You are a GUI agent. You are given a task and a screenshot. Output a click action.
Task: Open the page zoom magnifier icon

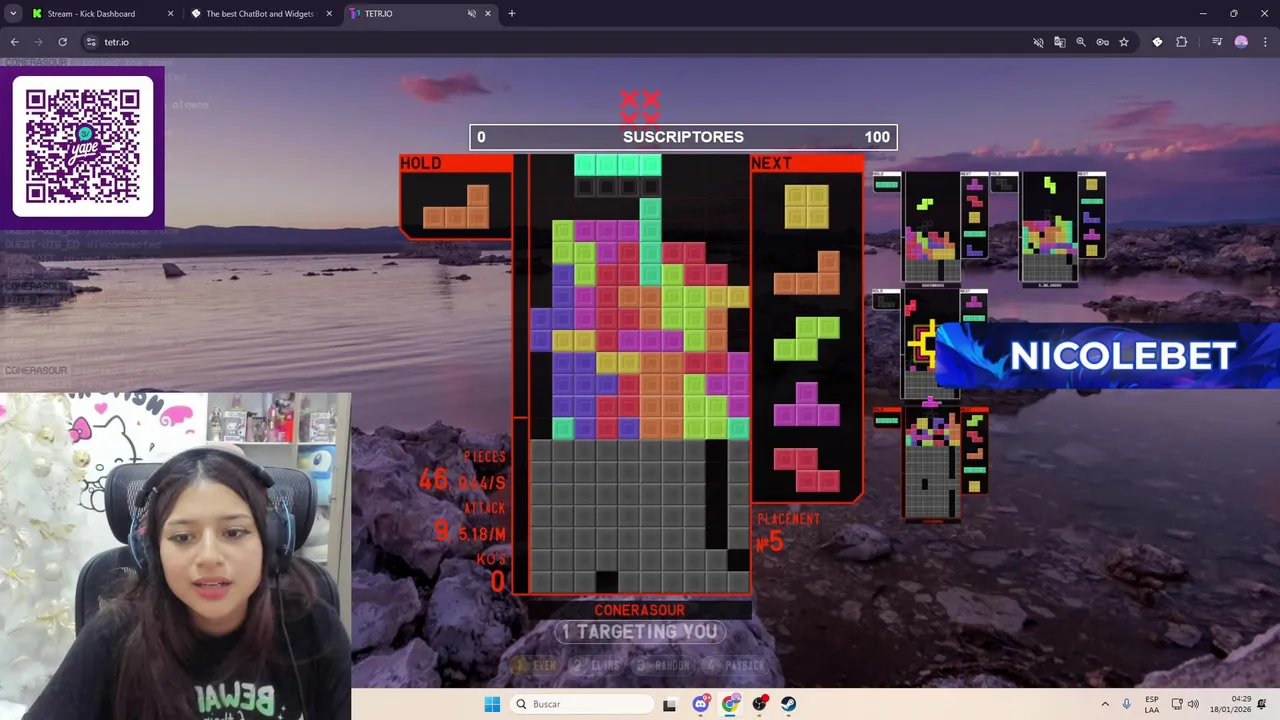[1081, 42]
